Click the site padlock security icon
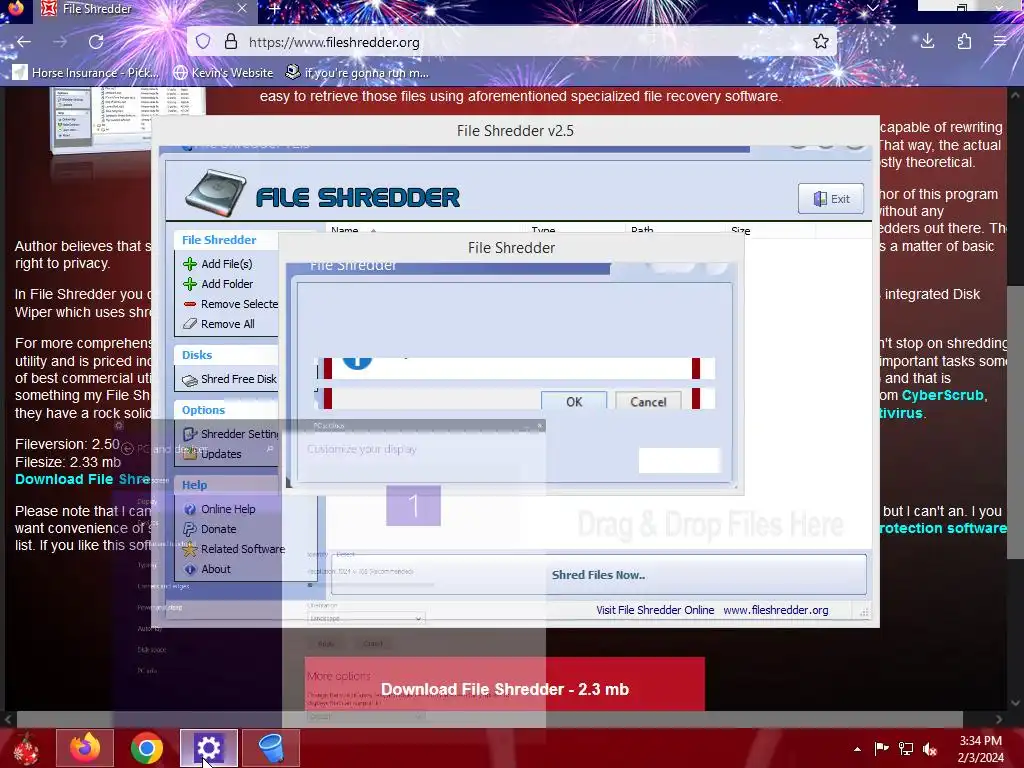Viewport: 1024px width, 768px height. coord(231,42)
